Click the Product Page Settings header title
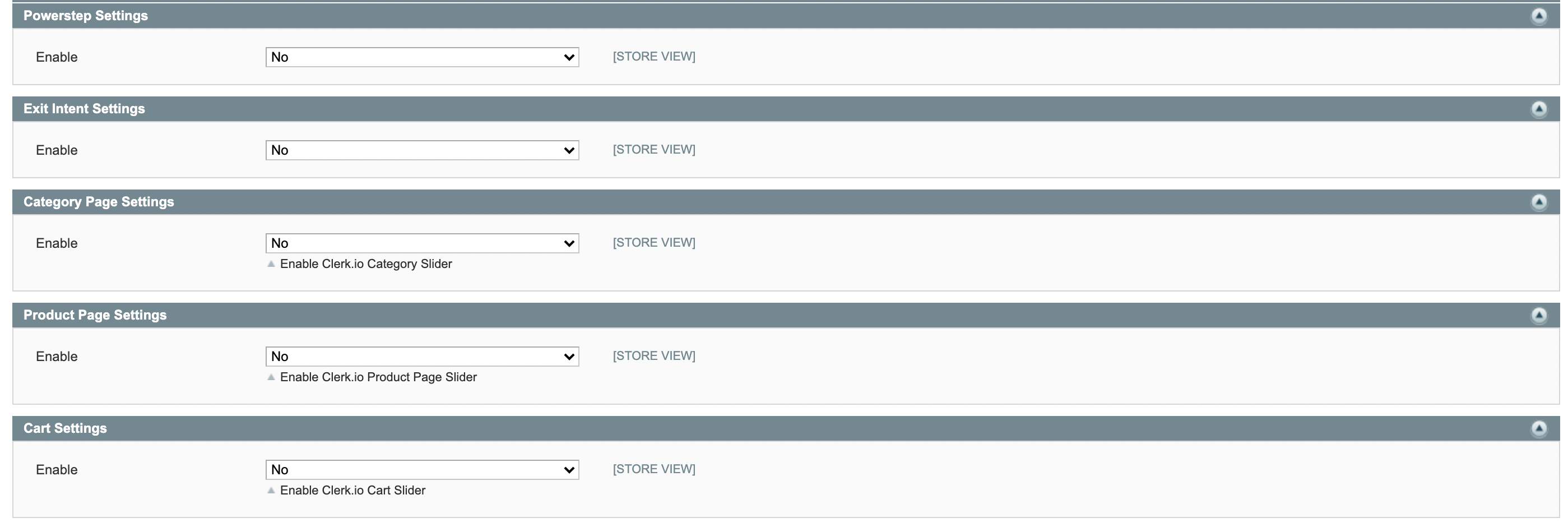The width and height of the screenshot is (1568, 527). point(95,315)
